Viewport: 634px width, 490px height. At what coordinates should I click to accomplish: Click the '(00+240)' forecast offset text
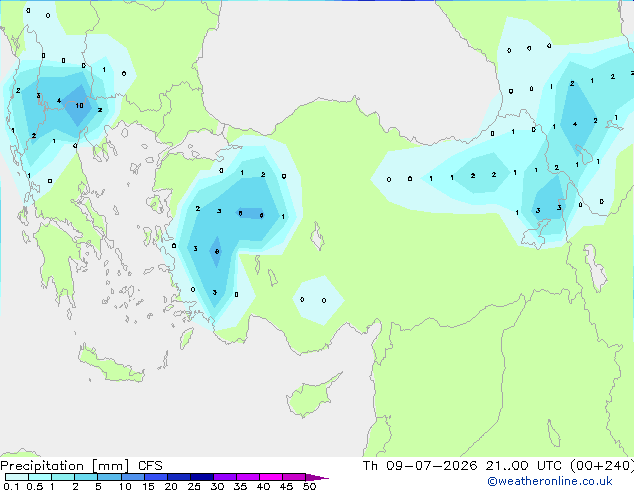[x=602, y=465]
